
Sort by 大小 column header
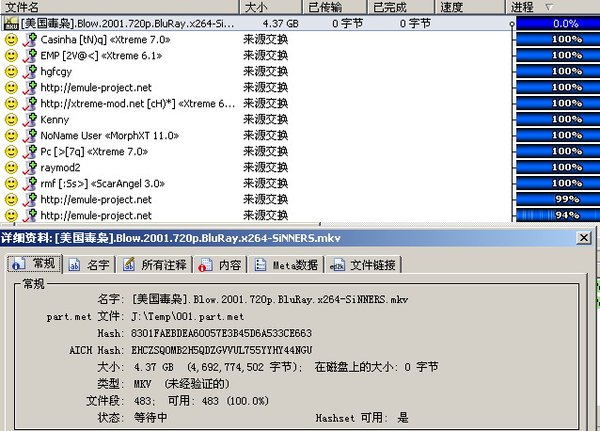coord(271,7)
